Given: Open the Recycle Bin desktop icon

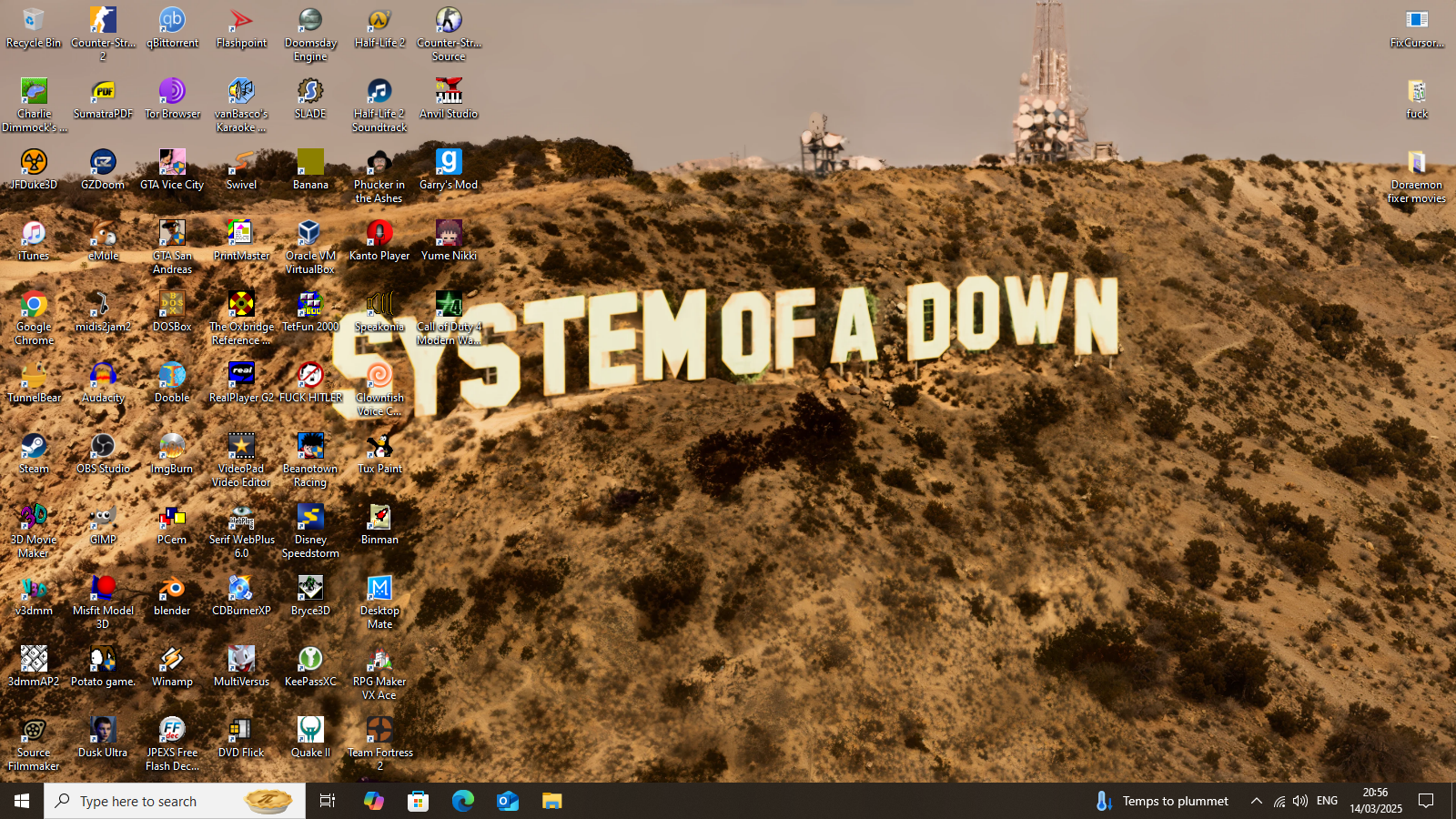Looking at the screenshot, I should (x=34, y=28).
